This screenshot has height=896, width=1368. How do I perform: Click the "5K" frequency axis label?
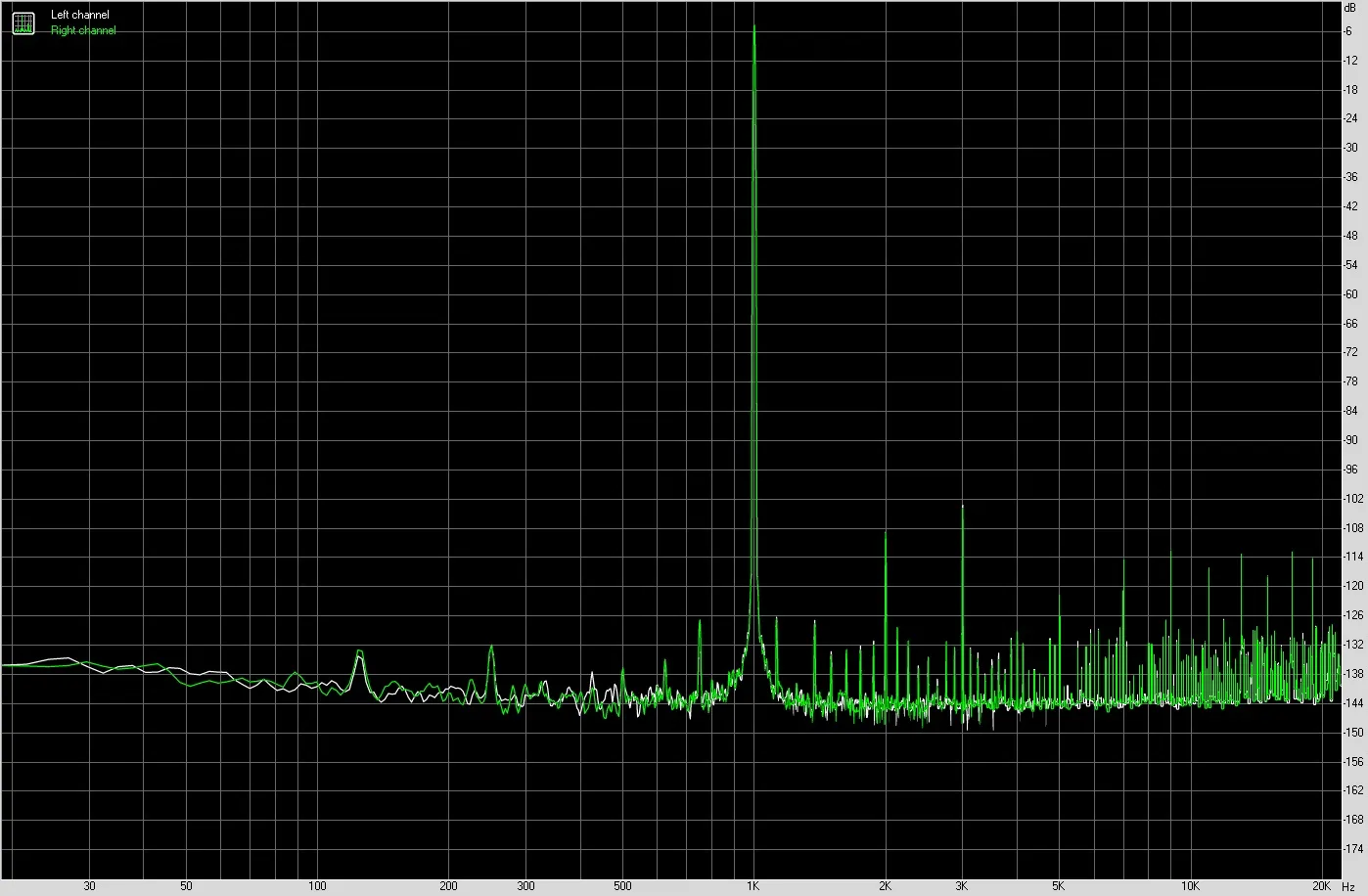coord(1059,886)
